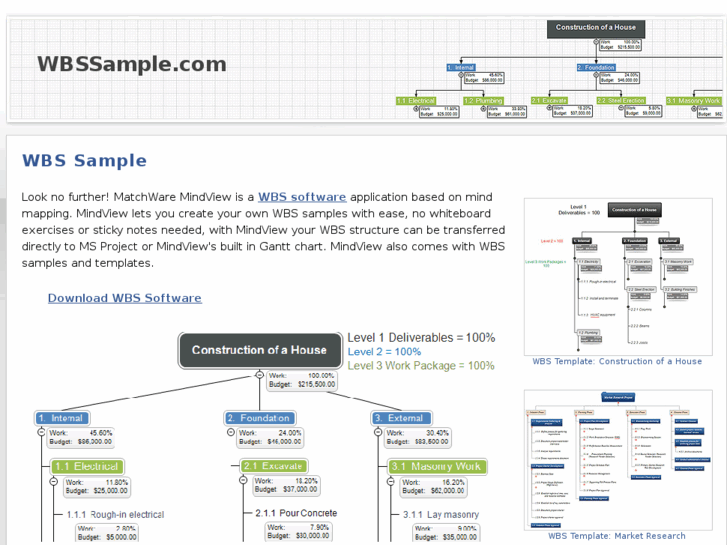Select the 3.1 Masonry Work node
This screenshot has width=727, height=545.
(x=437, y=466)
